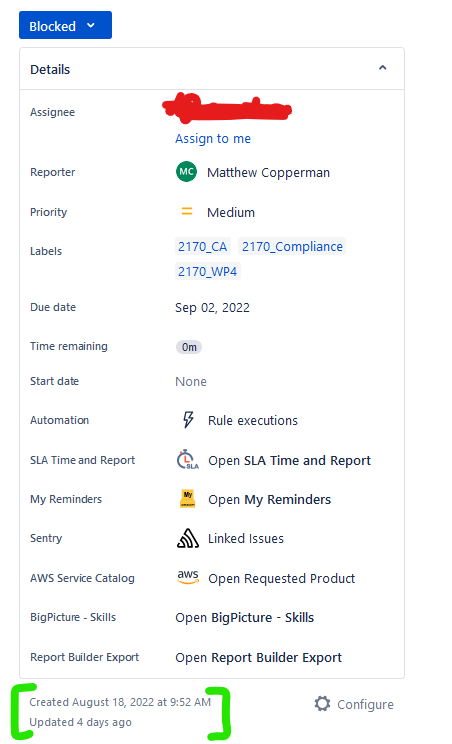The image size is (452, 744).
Task: Click the MC reporter avatar
Action: pos(186,172)
